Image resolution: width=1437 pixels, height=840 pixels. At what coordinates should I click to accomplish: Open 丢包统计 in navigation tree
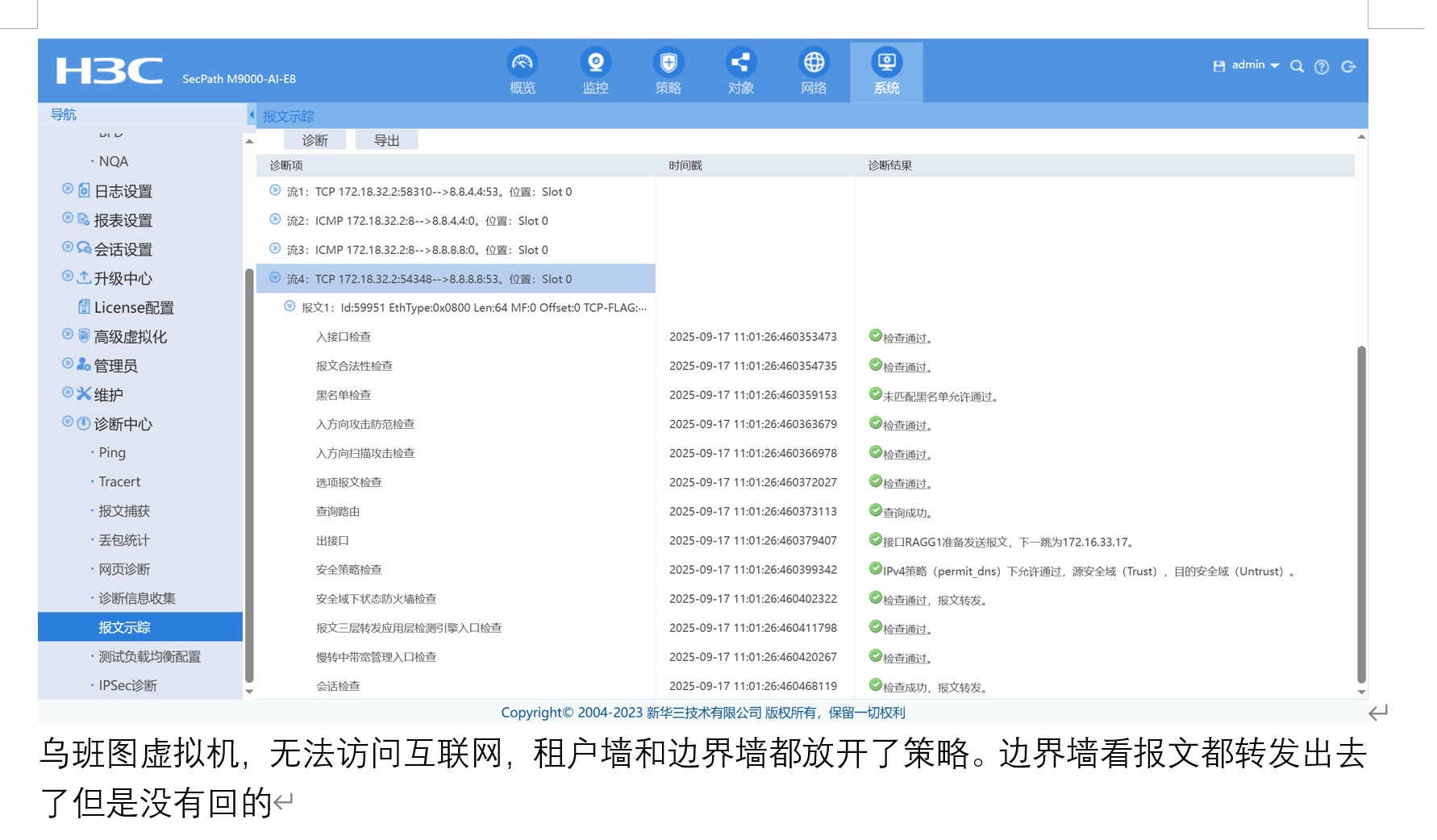click(x=124, y=540)
